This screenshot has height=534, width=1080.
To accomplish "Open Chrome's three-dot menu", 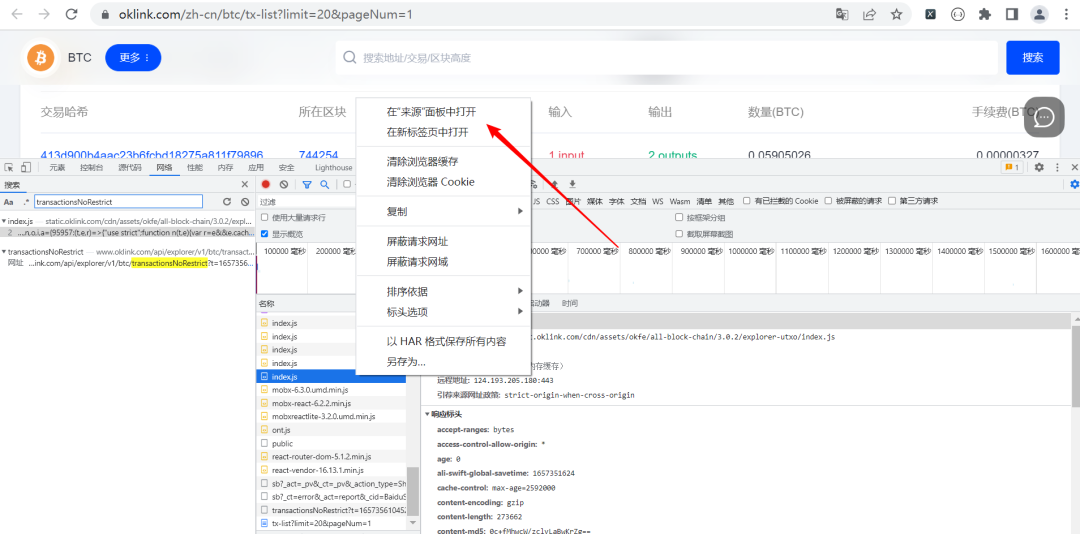I will coord(1066,14).
